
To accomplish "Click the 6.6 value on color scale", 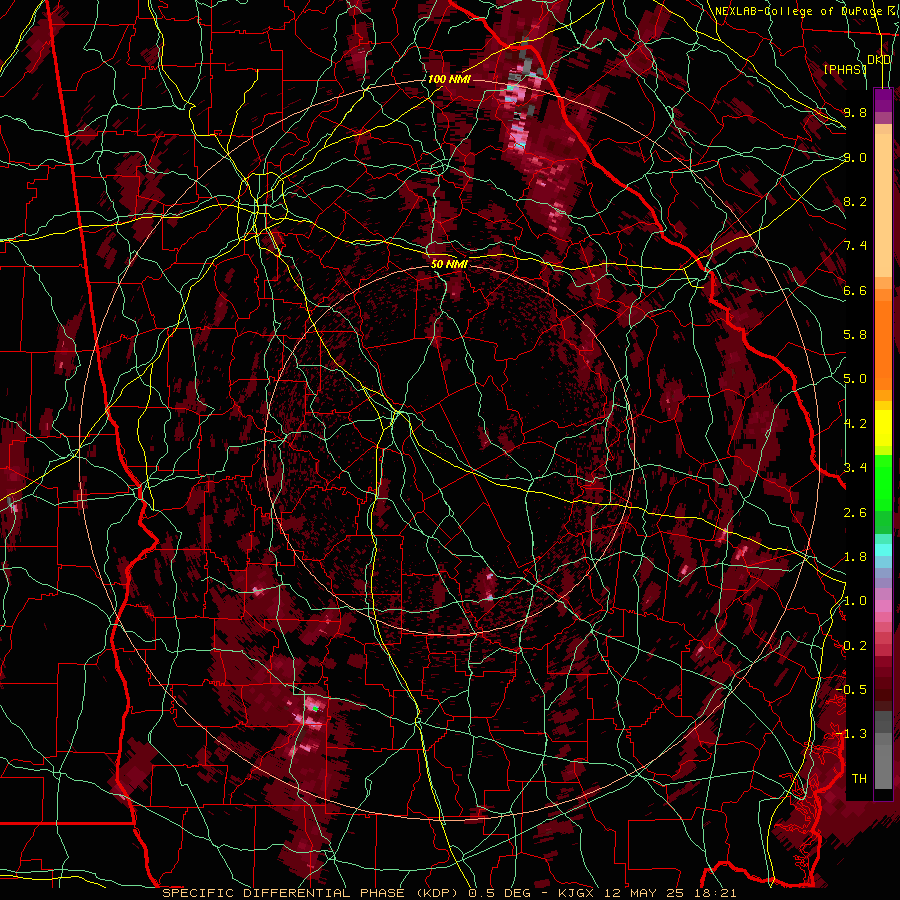I will pyautogui.click(x=855, y=290).
